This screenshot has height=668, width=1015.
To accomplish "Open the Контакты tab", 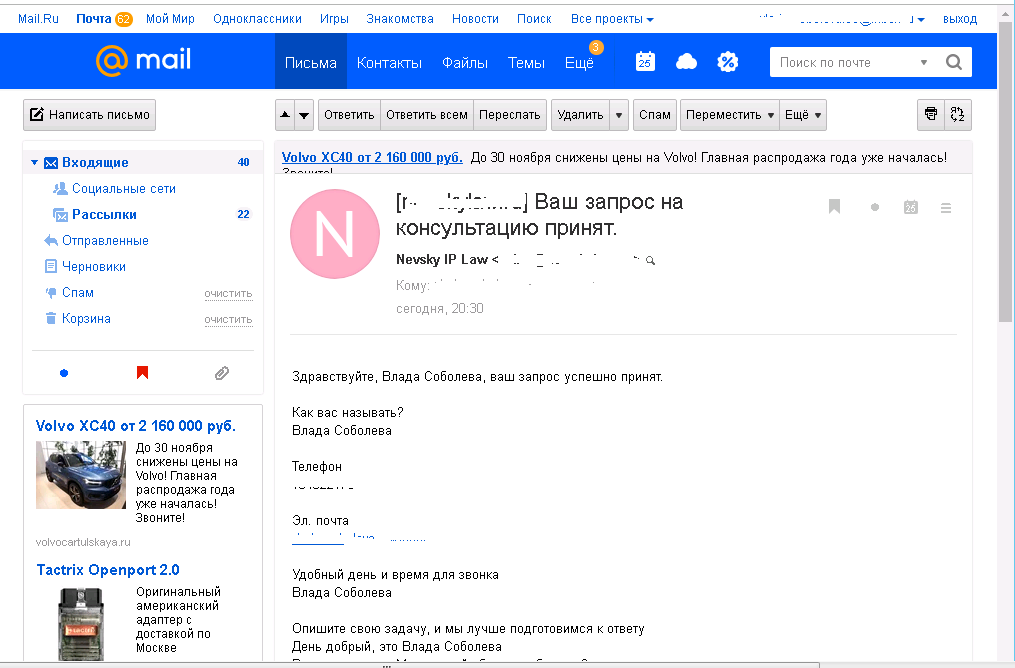I will (x=389, y=63).
